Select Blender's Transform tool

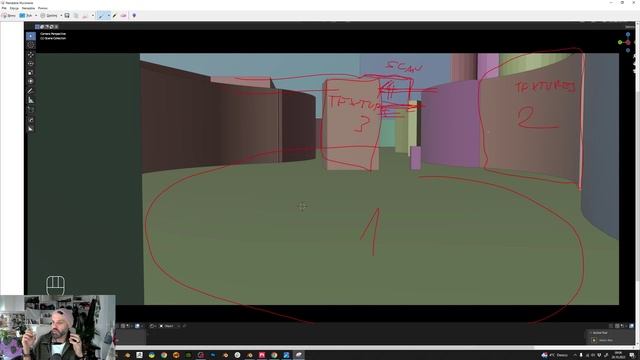pos(31,82)
